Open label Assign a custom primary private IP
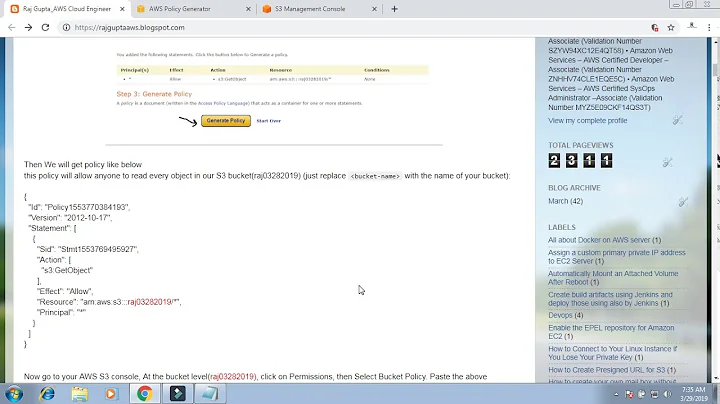 pyautogui.click(x=616, y=257)
